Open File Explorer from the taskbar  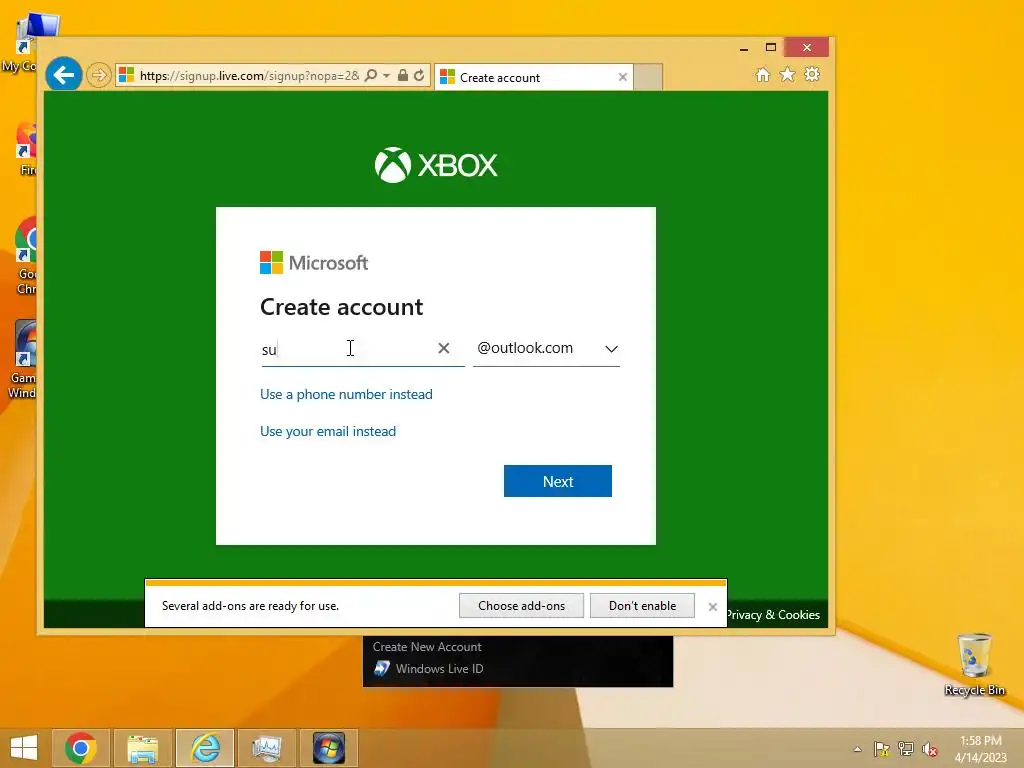[x=143, y=748]
